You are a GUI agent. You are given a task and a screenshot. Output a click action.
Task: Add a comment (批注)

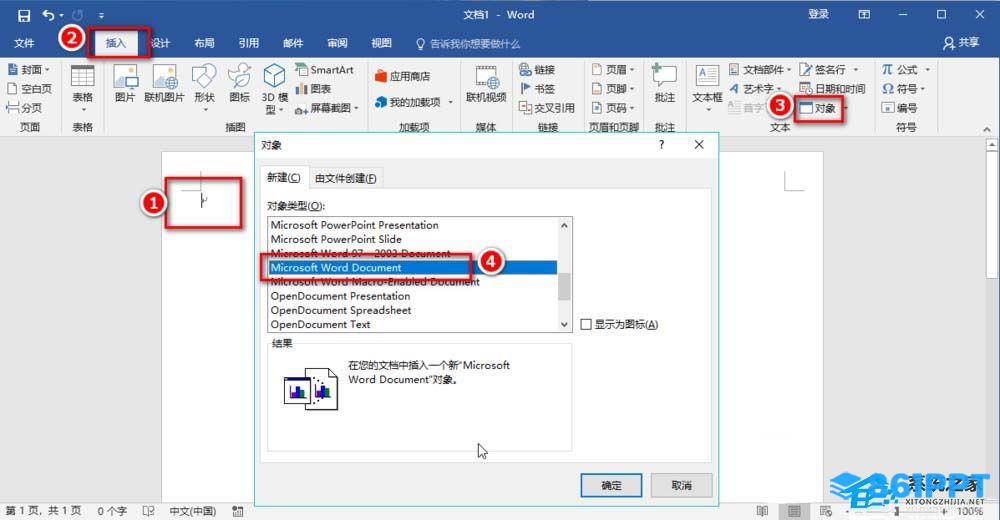(665, 84)
